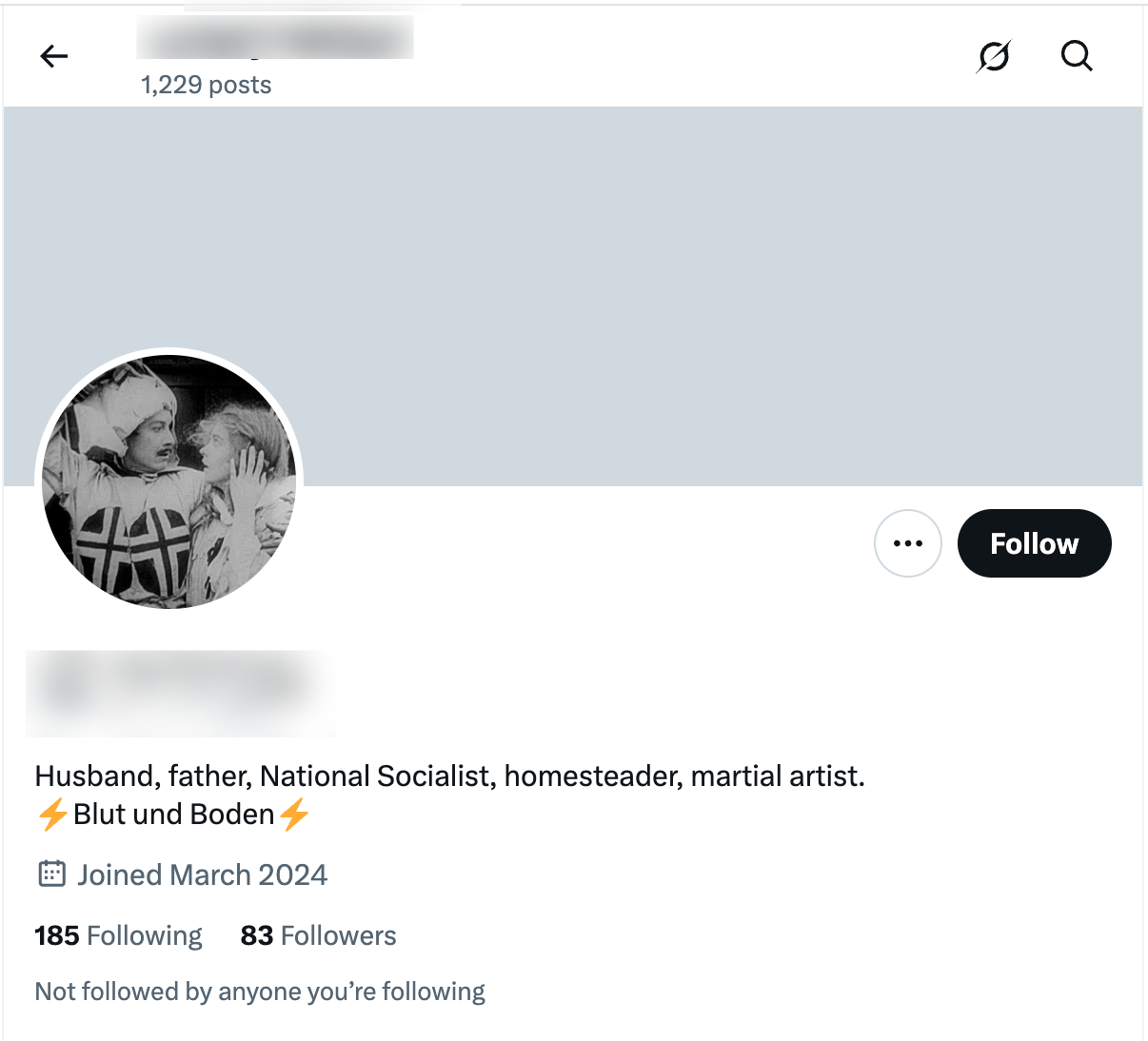Image resolution: width=1148 pixels, height=1041 pixels.
Task: Click 'martial artist' in the bio
Action: pos(777,776)
